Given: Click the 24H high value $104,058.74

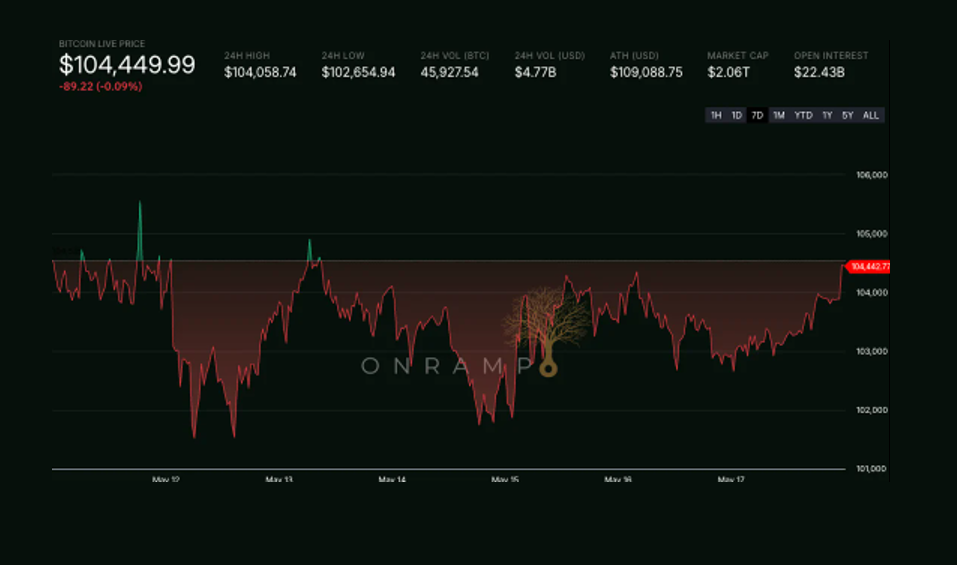Looking at the screenshot, I should [x=260, y=73].
